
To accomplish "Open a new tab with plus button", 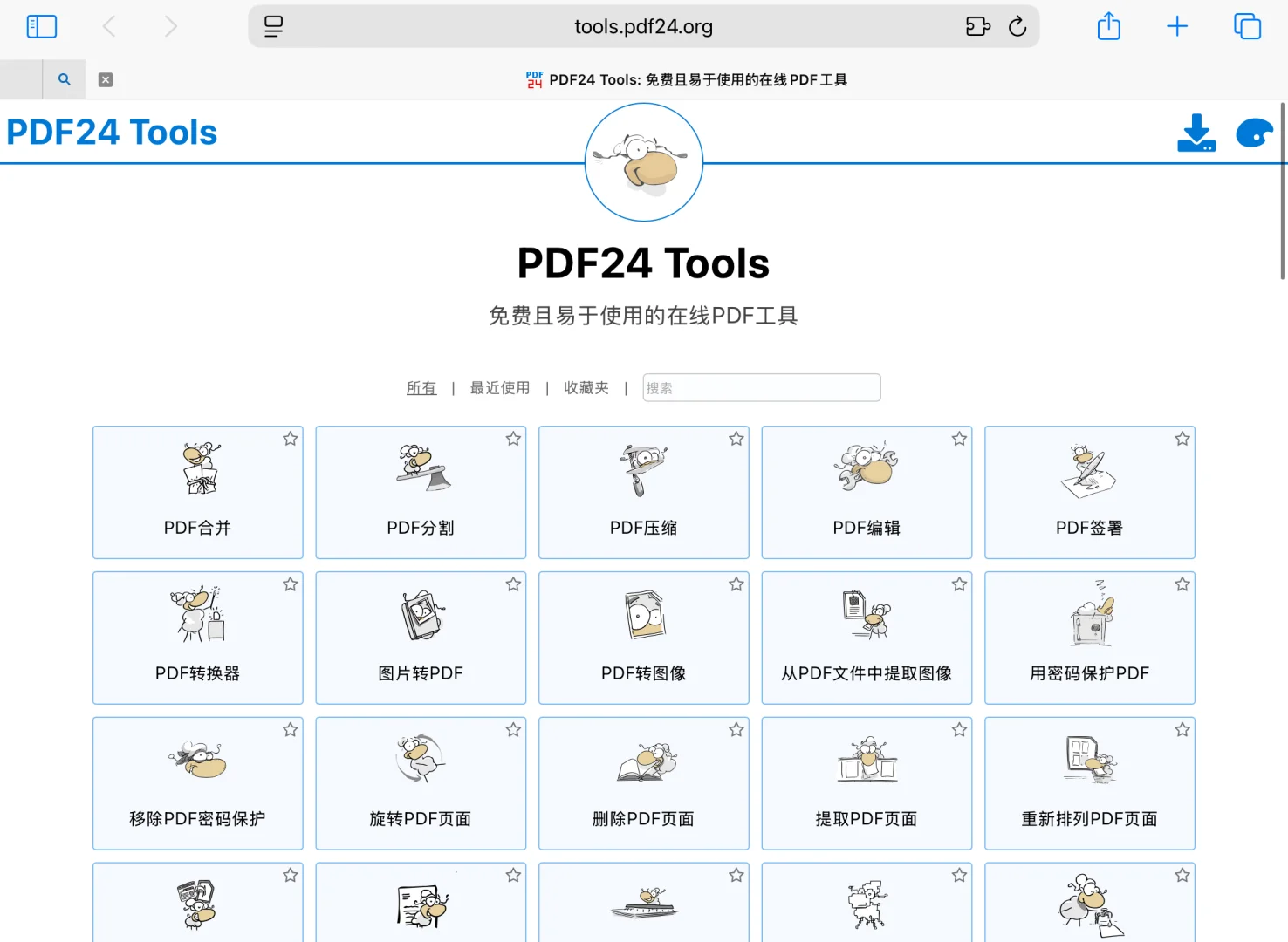I will [1177, 26].
